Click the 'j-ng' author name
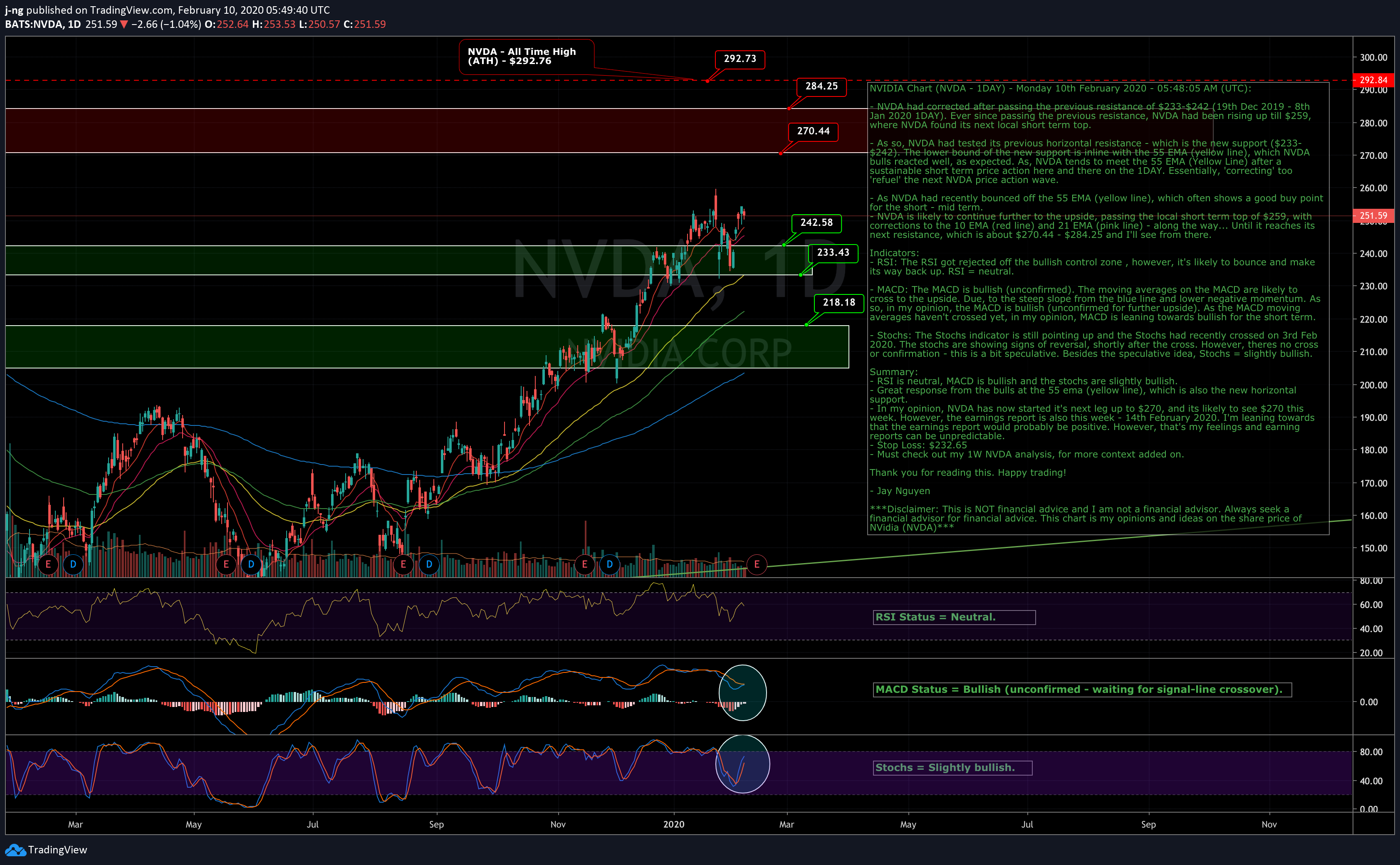The width and height of the screenshot is (1400, 865). 14,10
